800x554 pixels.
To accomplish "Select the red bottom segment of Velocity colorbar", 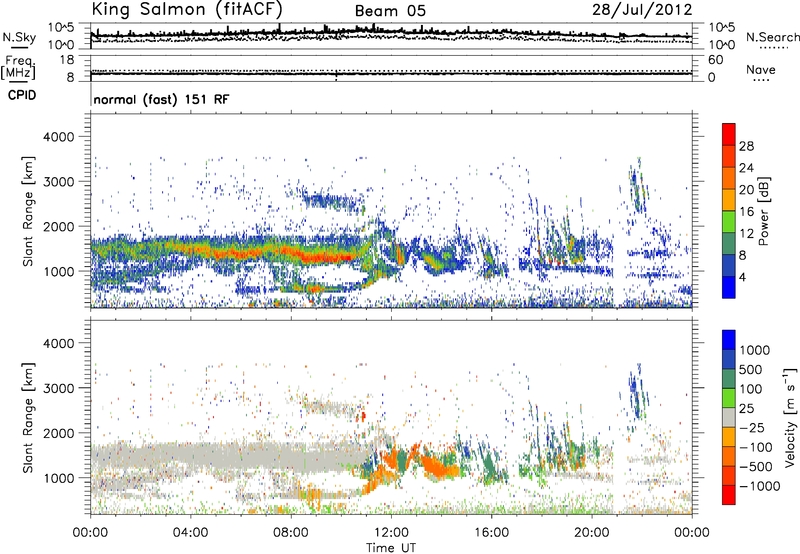I will pos(729,495).
